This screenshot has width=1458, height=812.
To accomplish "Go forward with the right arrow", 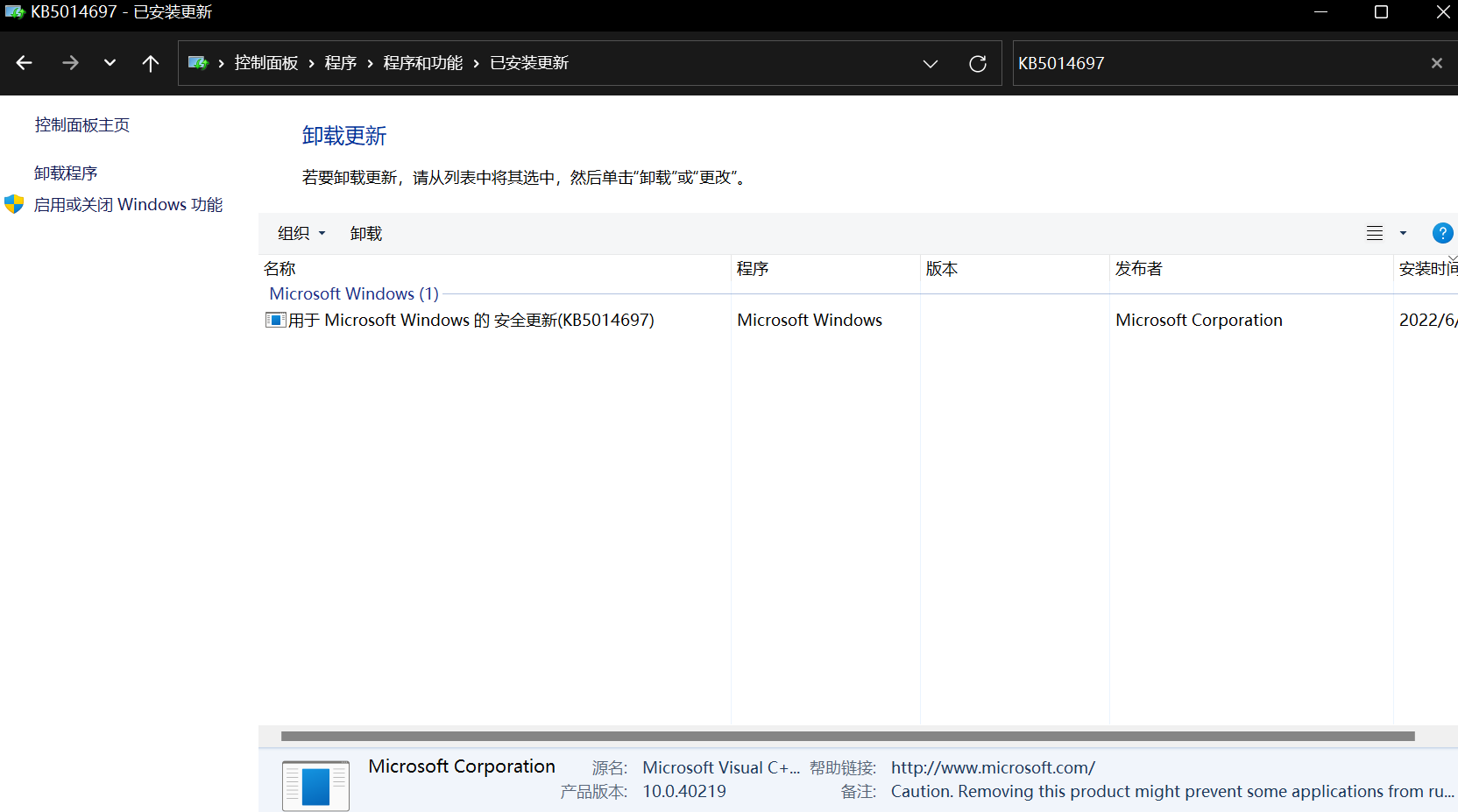I will pyautogui.click(x=70, y=63).
